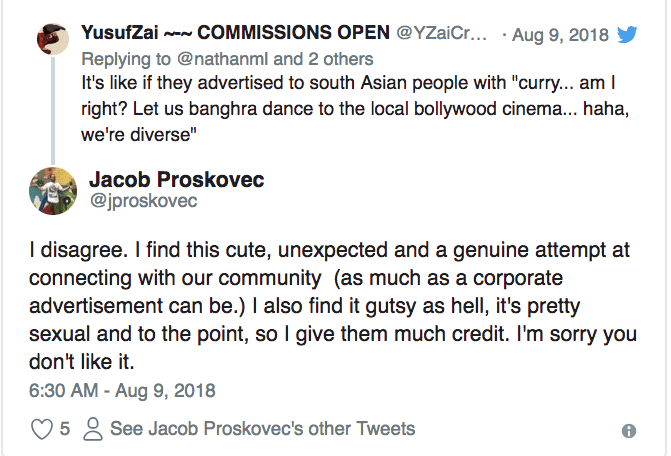
Task: Click the Twitter bird logo icon
Action: click(627, 35)
